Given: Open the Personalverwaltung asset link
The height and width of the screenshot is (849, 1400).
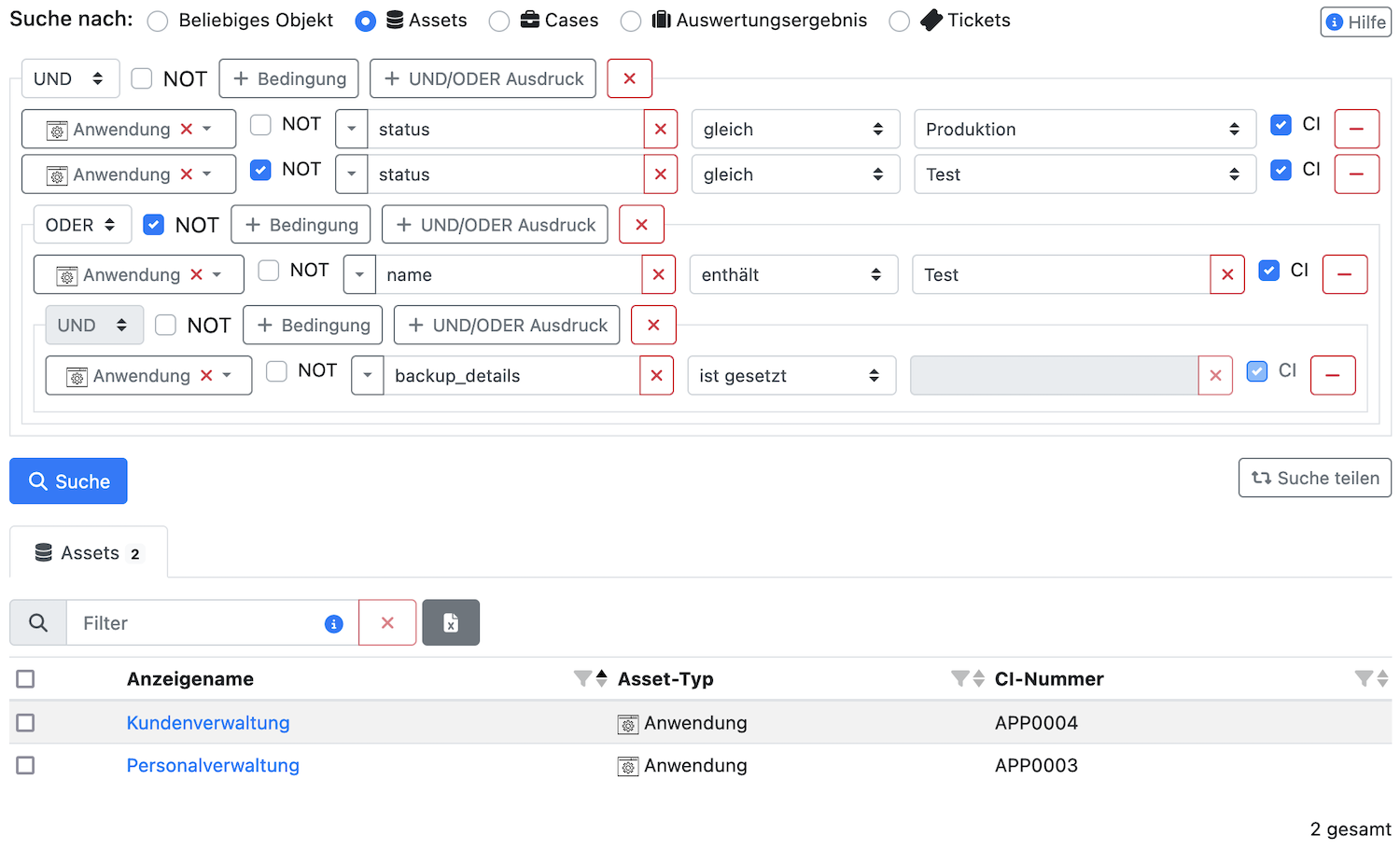Looking at the screenshot, I should 213,765.
